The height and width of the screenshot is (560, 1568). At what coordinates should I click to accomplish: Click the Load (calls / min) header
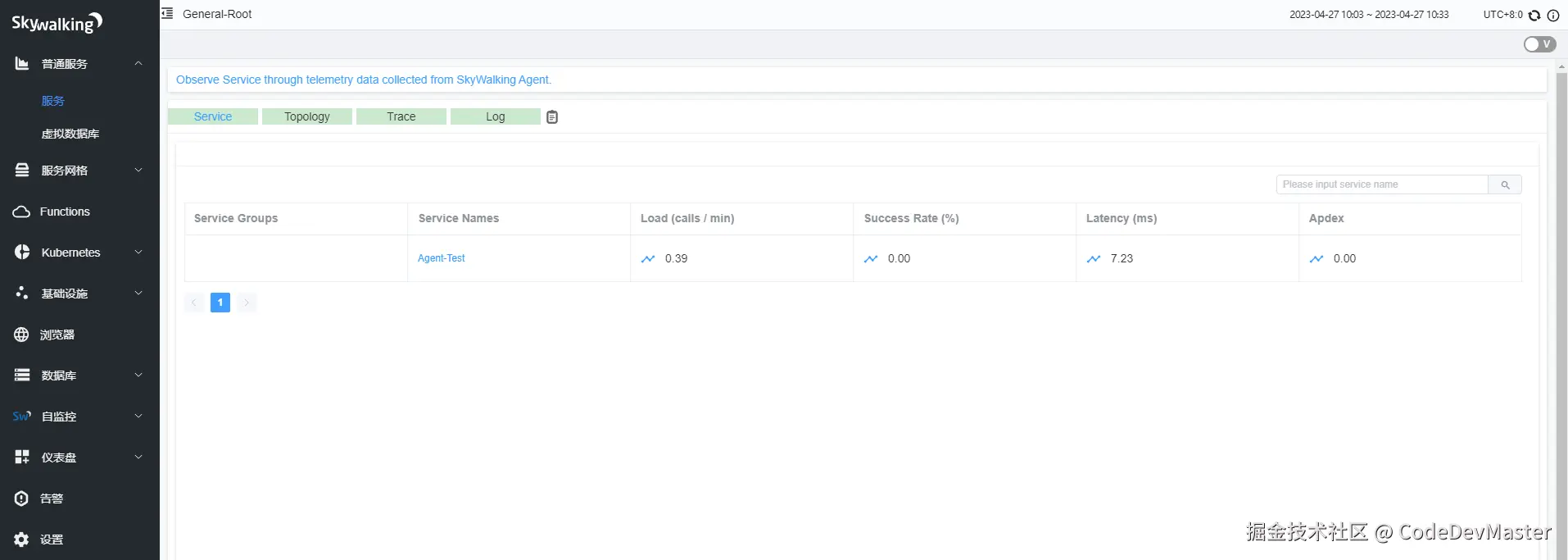click(x=687, y=218)
